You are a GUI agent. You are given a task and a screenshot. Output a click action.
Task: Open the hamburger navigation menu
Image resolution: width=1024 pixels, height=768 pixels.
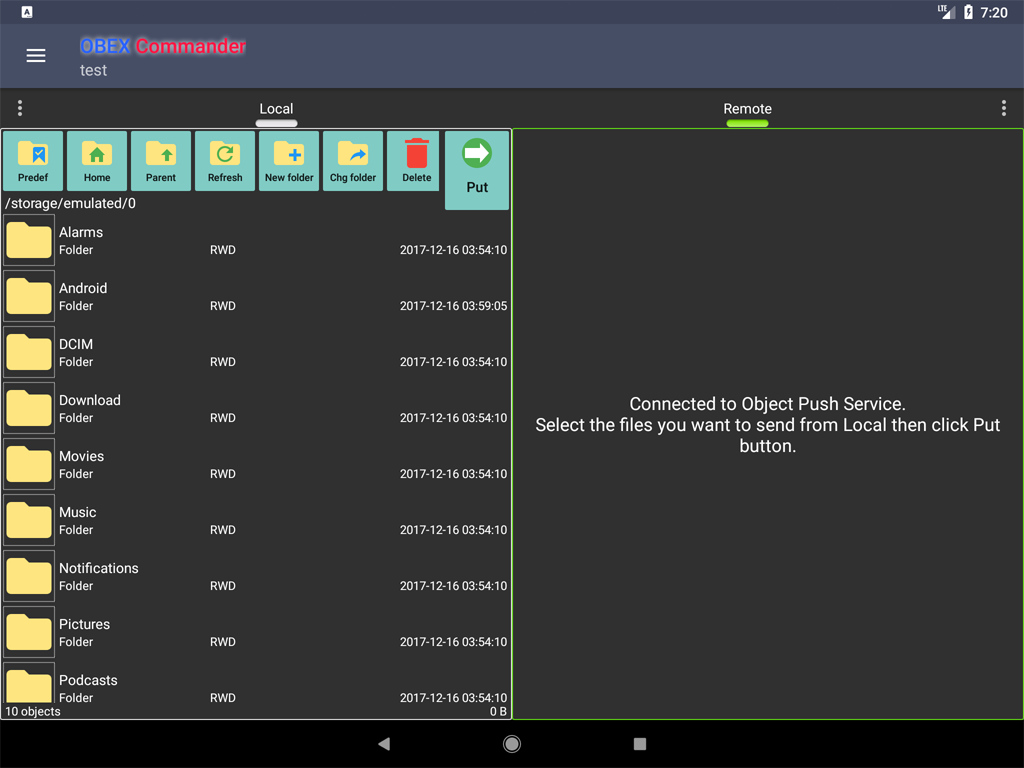tap(36, 56)
